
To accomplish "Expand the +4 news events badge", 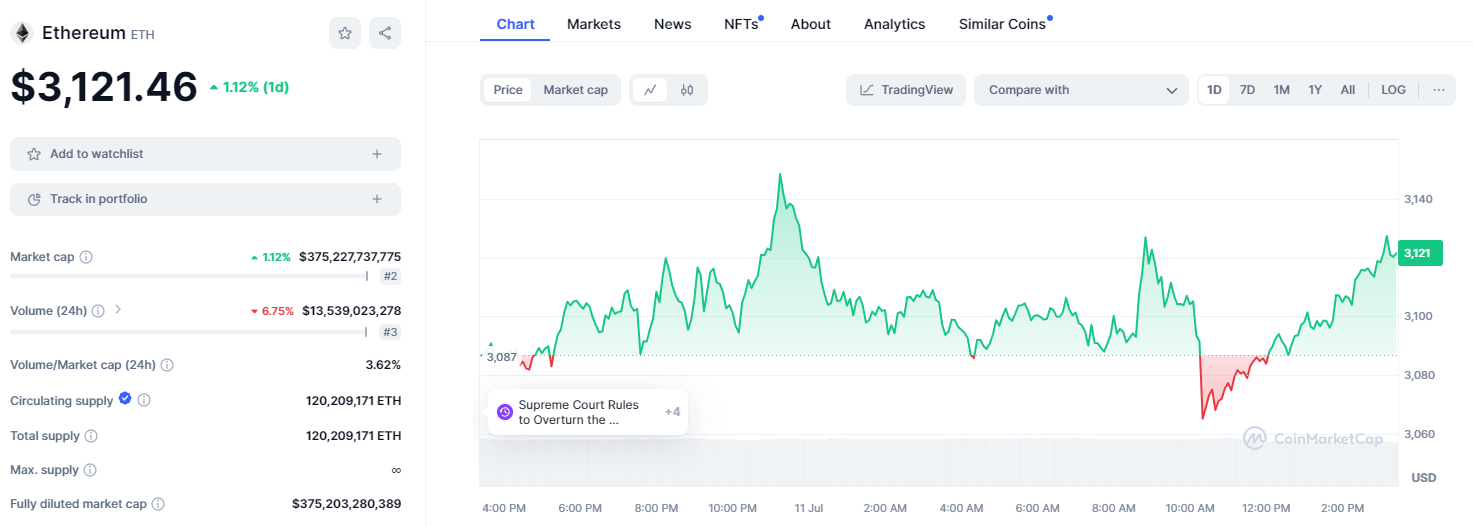I will coord(672,412).
